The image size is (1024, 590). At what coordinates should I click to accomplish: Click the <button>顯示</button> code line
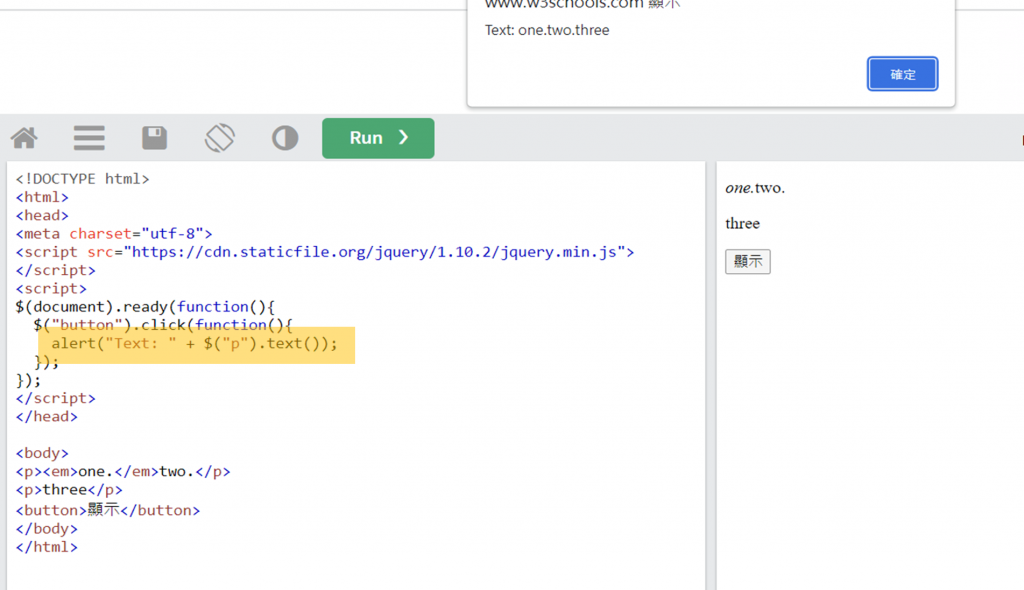[x=108, y=510]
